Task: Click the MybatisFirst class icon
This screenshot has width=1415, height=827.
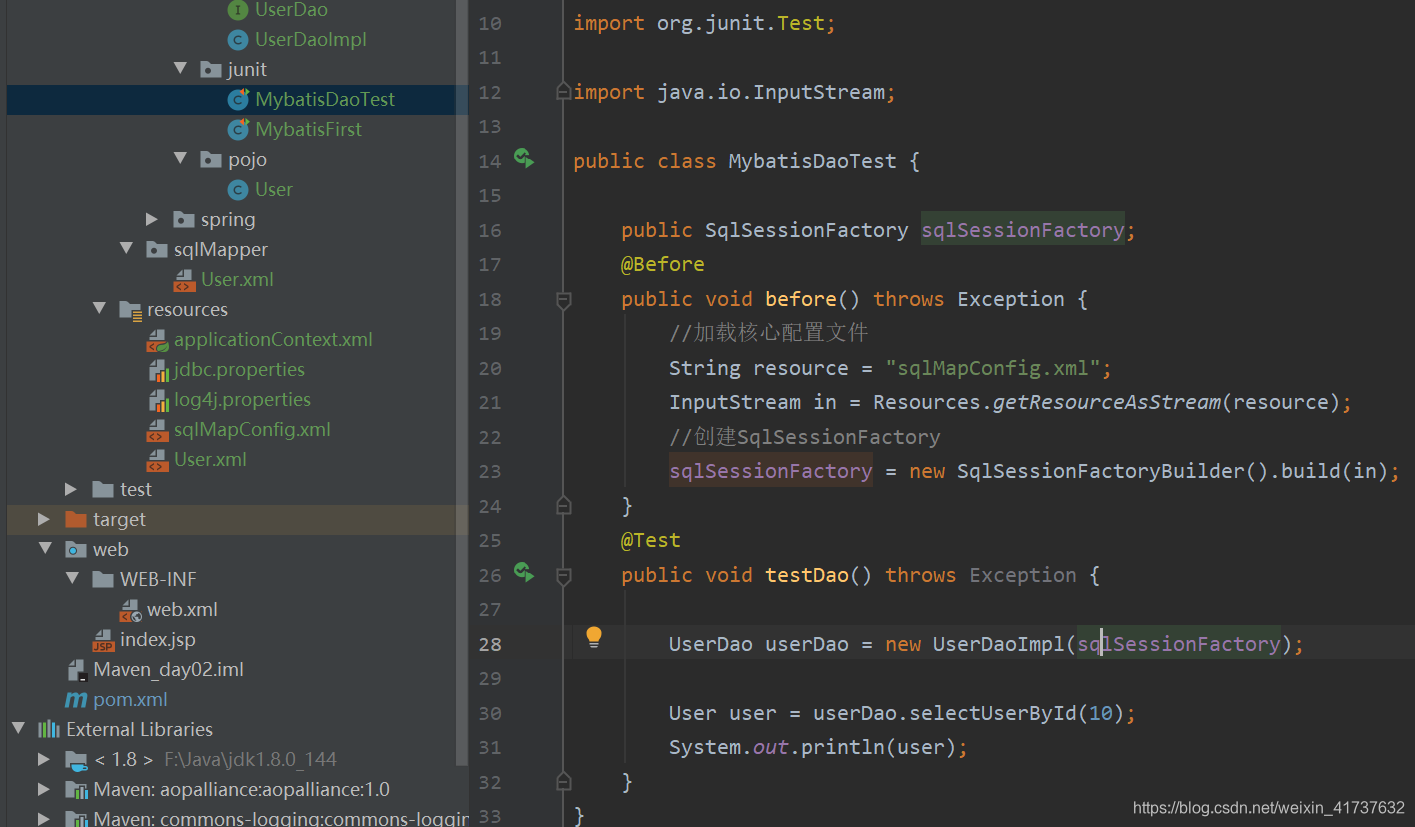Action: (x=238, y=129)
